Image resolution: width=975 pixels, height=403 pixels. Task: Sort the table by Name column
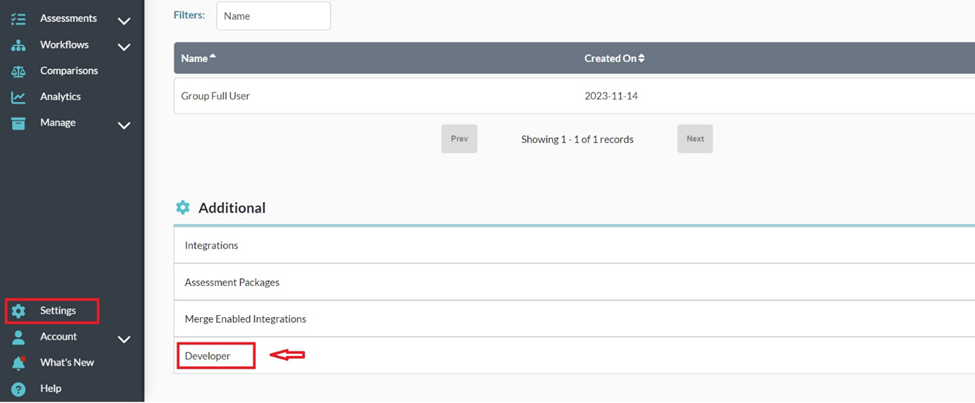tap(198, 58)
